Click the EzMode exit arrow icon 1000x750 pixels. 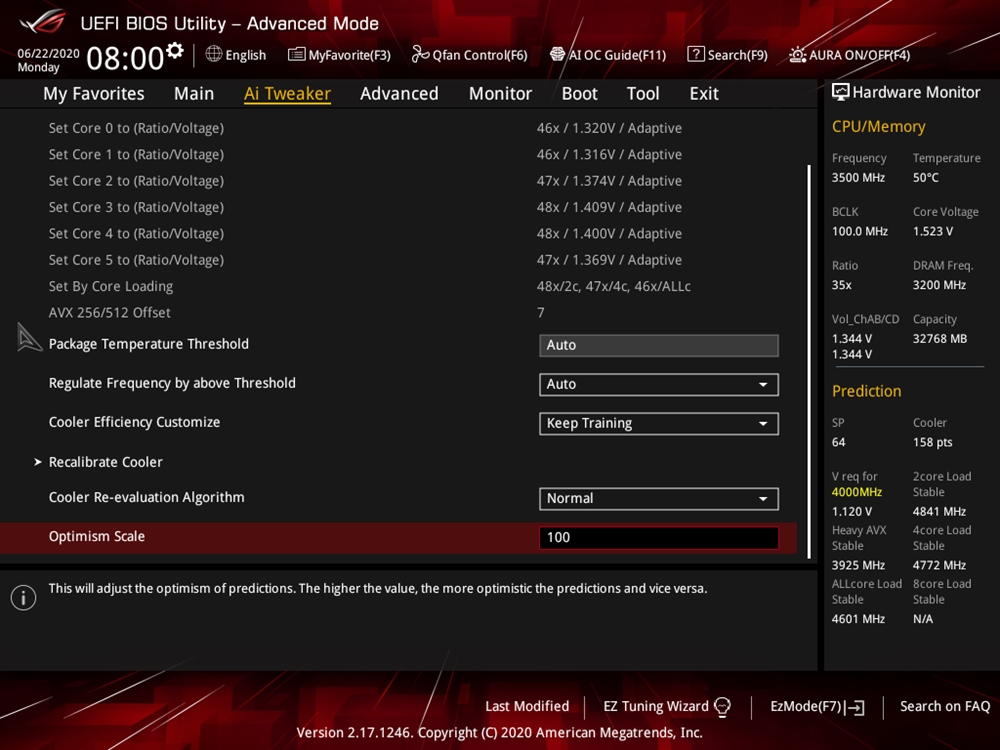[855, 707]
